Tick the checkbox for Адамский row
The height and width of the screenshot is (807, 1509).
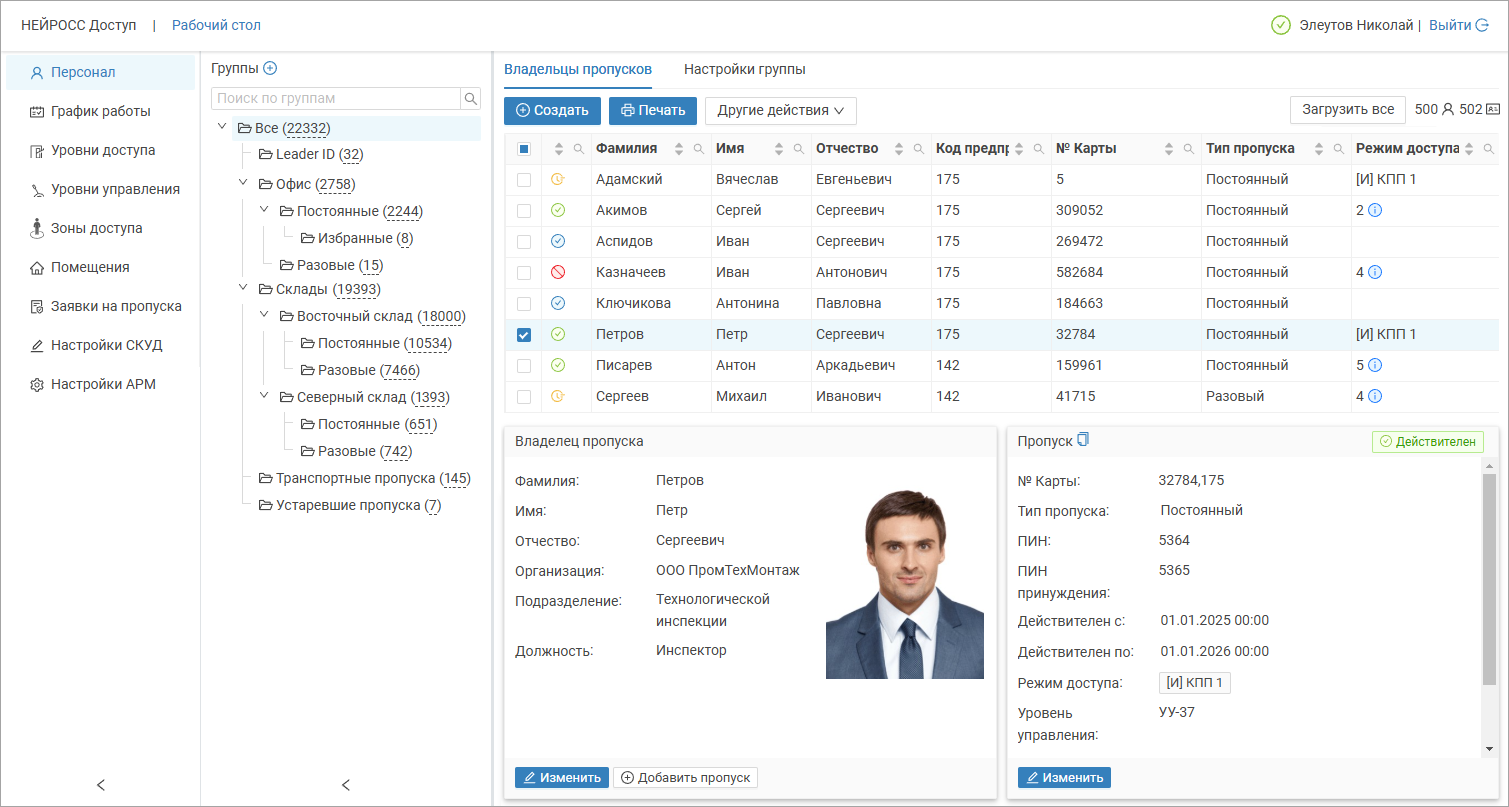click(x=524, y=180)
